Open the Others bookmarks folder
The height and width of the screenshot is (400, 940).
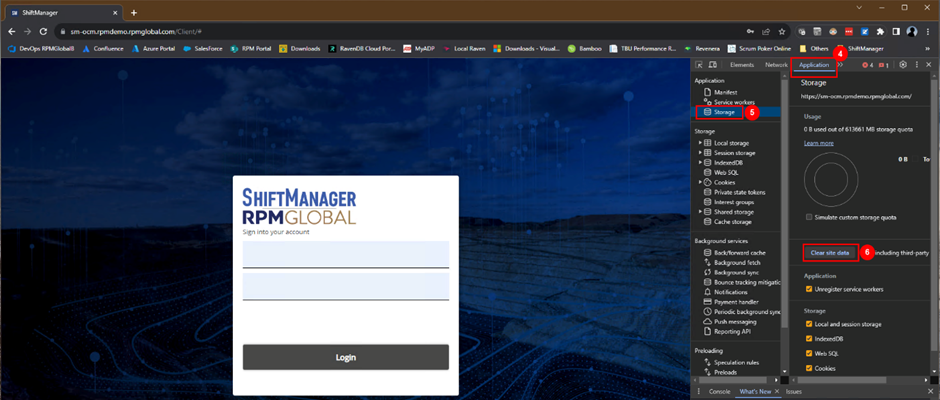pyautogui.click(x=814, y=49)
